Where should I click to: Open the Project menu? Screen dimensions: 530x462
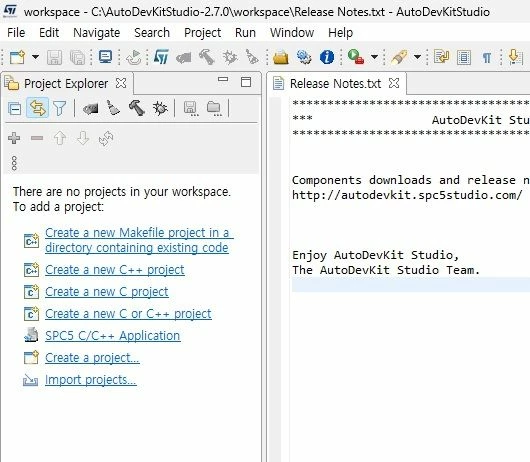coord(202,33)
